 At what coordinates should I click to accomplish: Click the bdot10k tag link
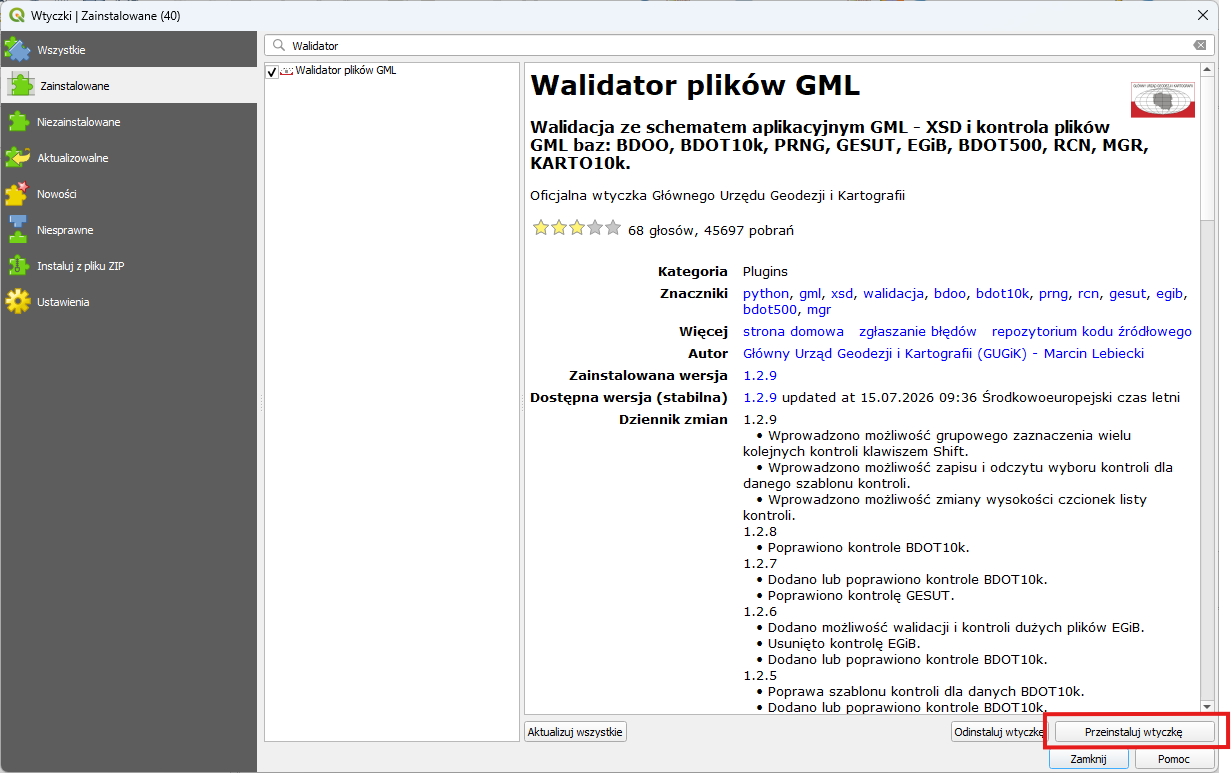coord(1002,293)
